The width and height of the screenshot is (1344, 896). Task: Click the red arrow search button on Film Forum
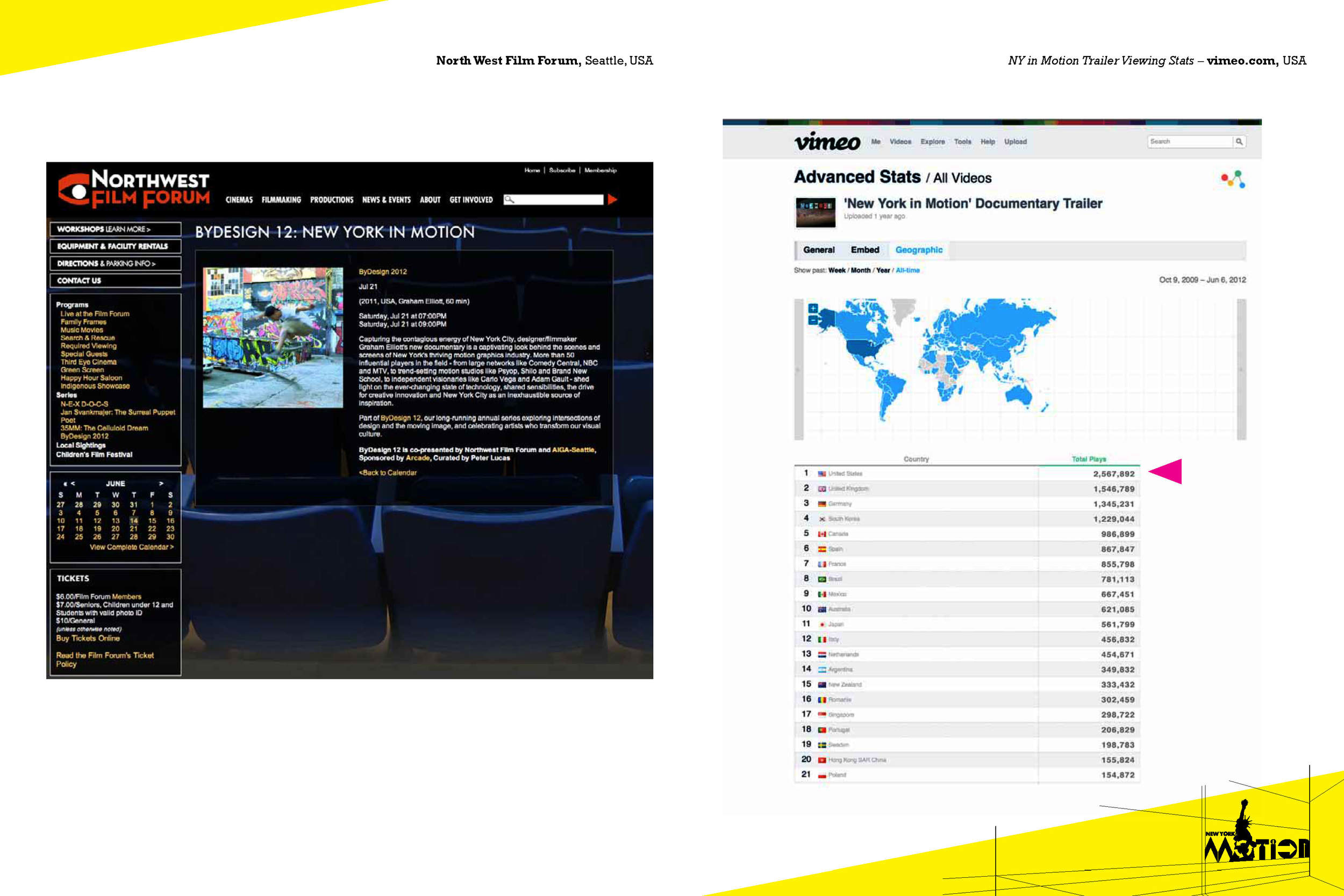(612, 199)
